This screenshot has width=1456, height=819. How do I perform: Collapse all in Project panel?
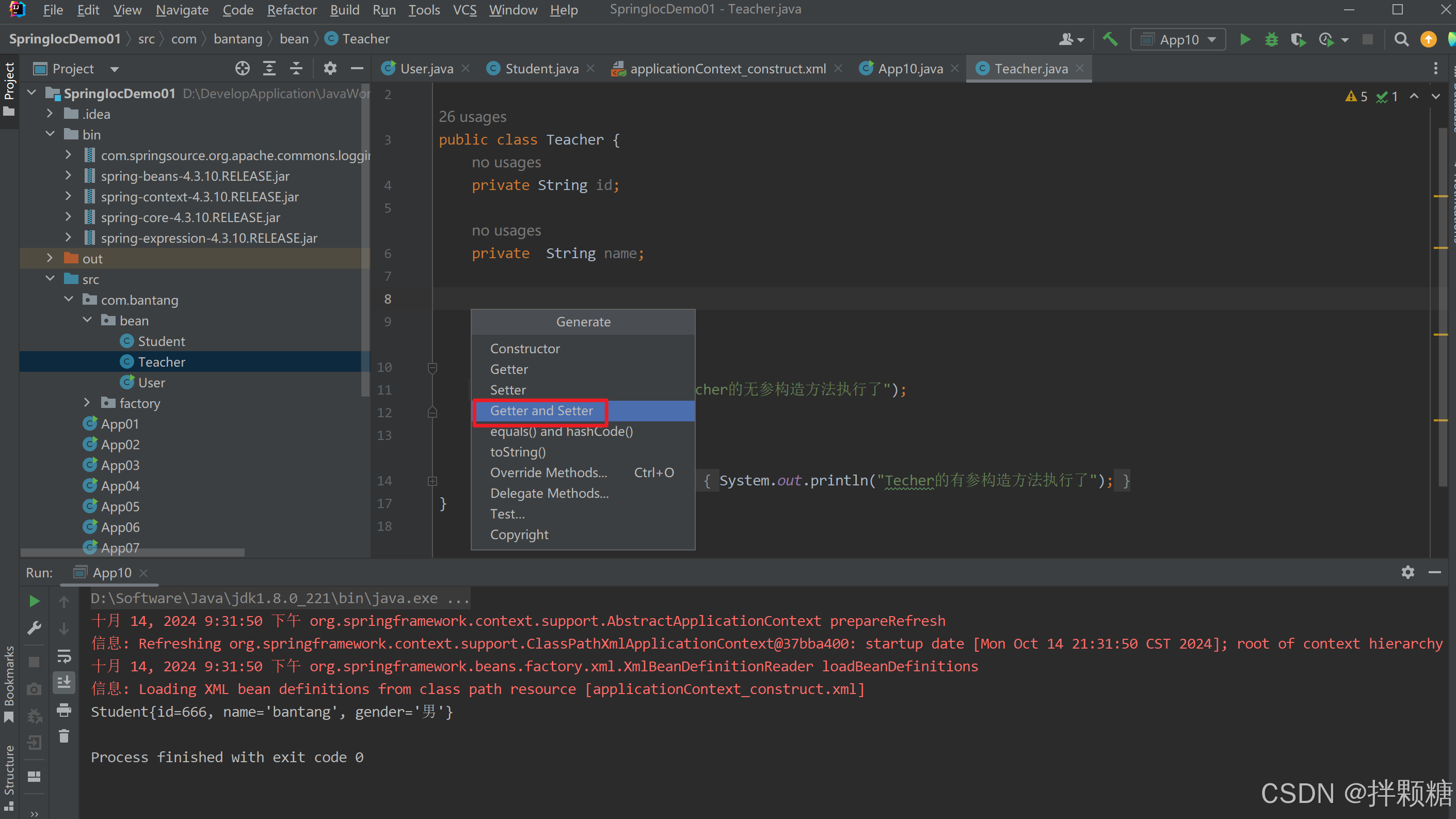(296, 69)
